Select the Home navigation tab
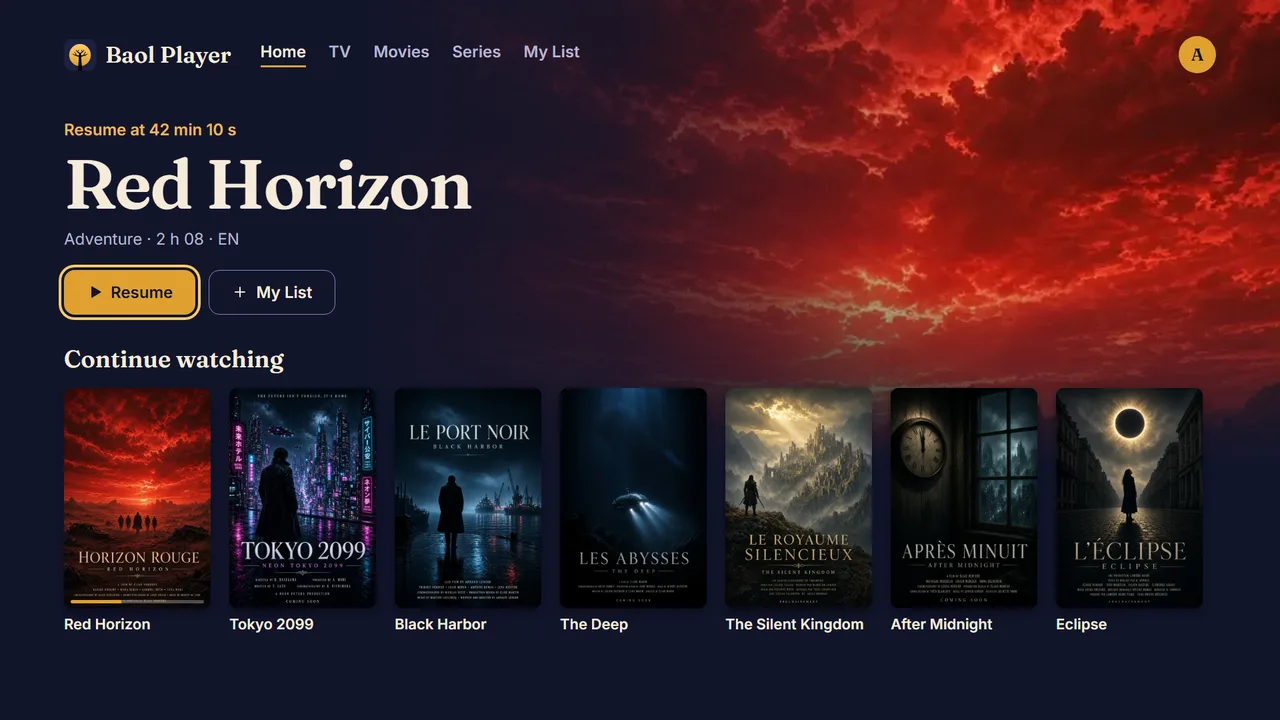The height and width of the screenshot is (720, 1280). pos(283,52)
